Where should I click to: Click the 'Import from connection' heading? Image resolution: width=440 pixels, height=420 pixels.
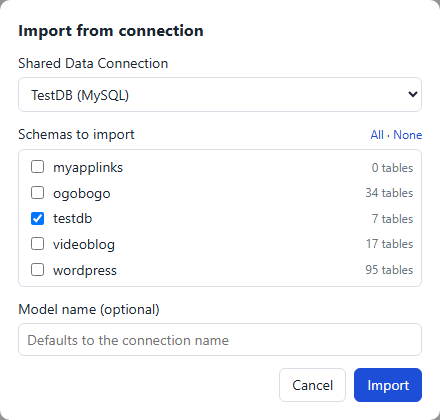point(111,31)
